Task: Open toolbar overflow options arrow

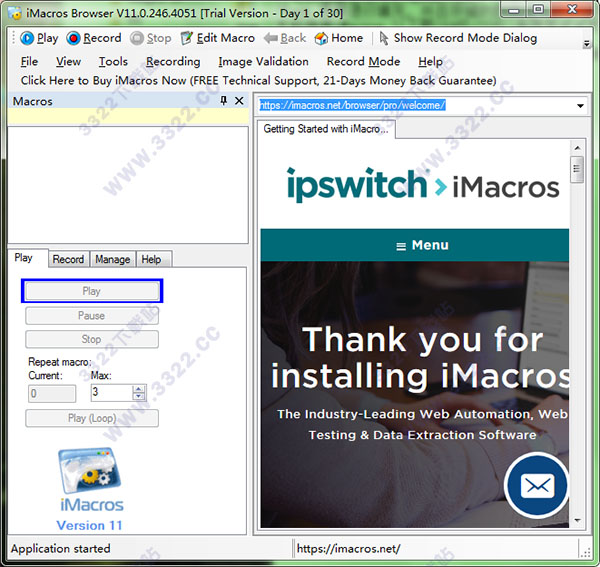Action: (586, 44)
